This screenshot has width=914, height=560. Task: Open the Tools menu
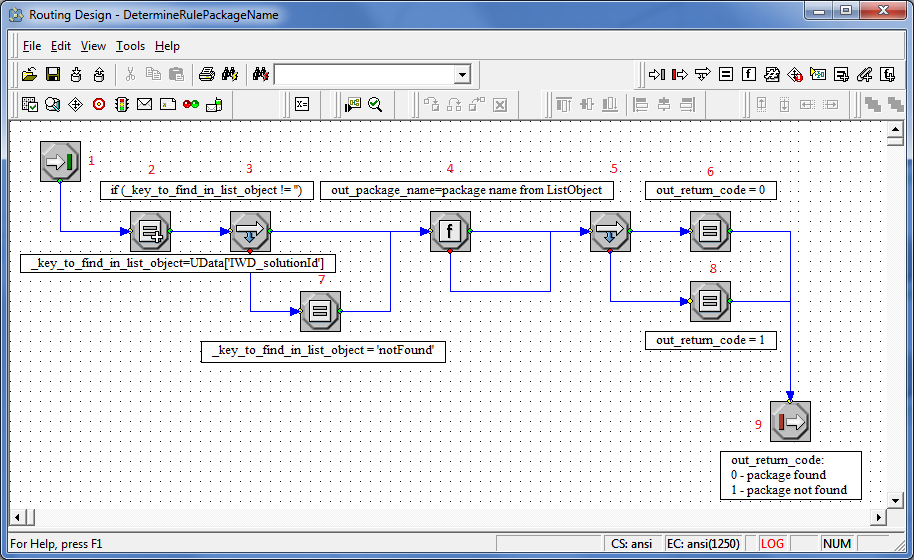coord(130,46)
